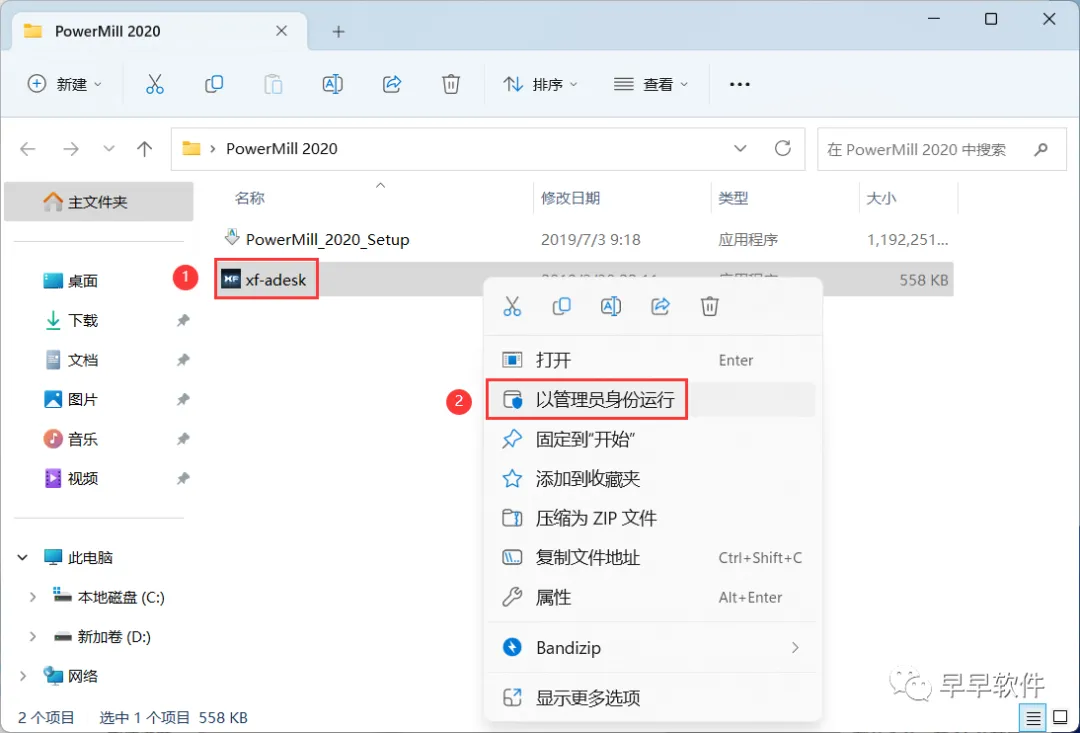Select 以管理员身份运行 in context menu
The width and height of the screenshot is (1080, 733).
click(x=652, y=400)
